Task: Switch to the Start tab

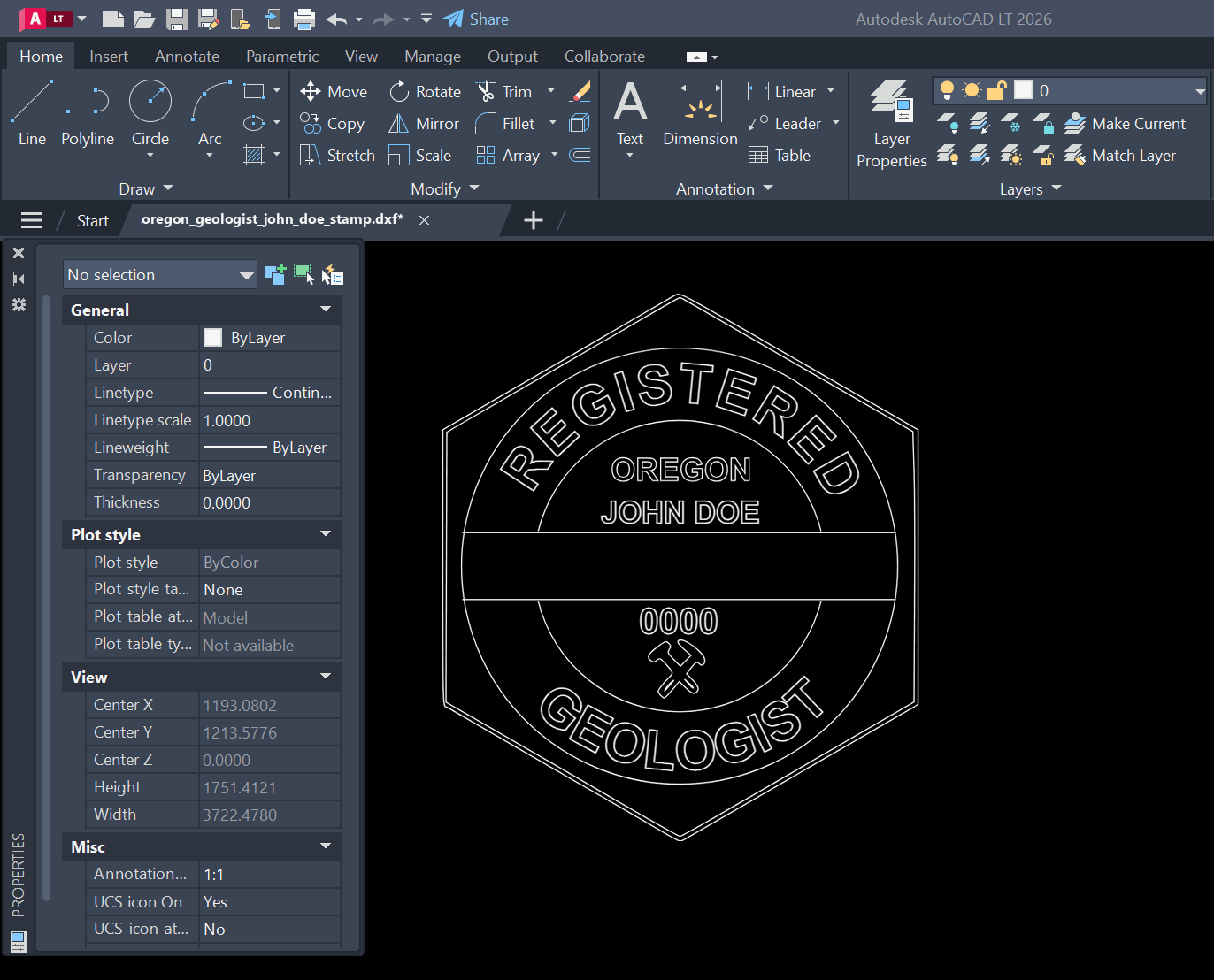Action: click(92, 221)
